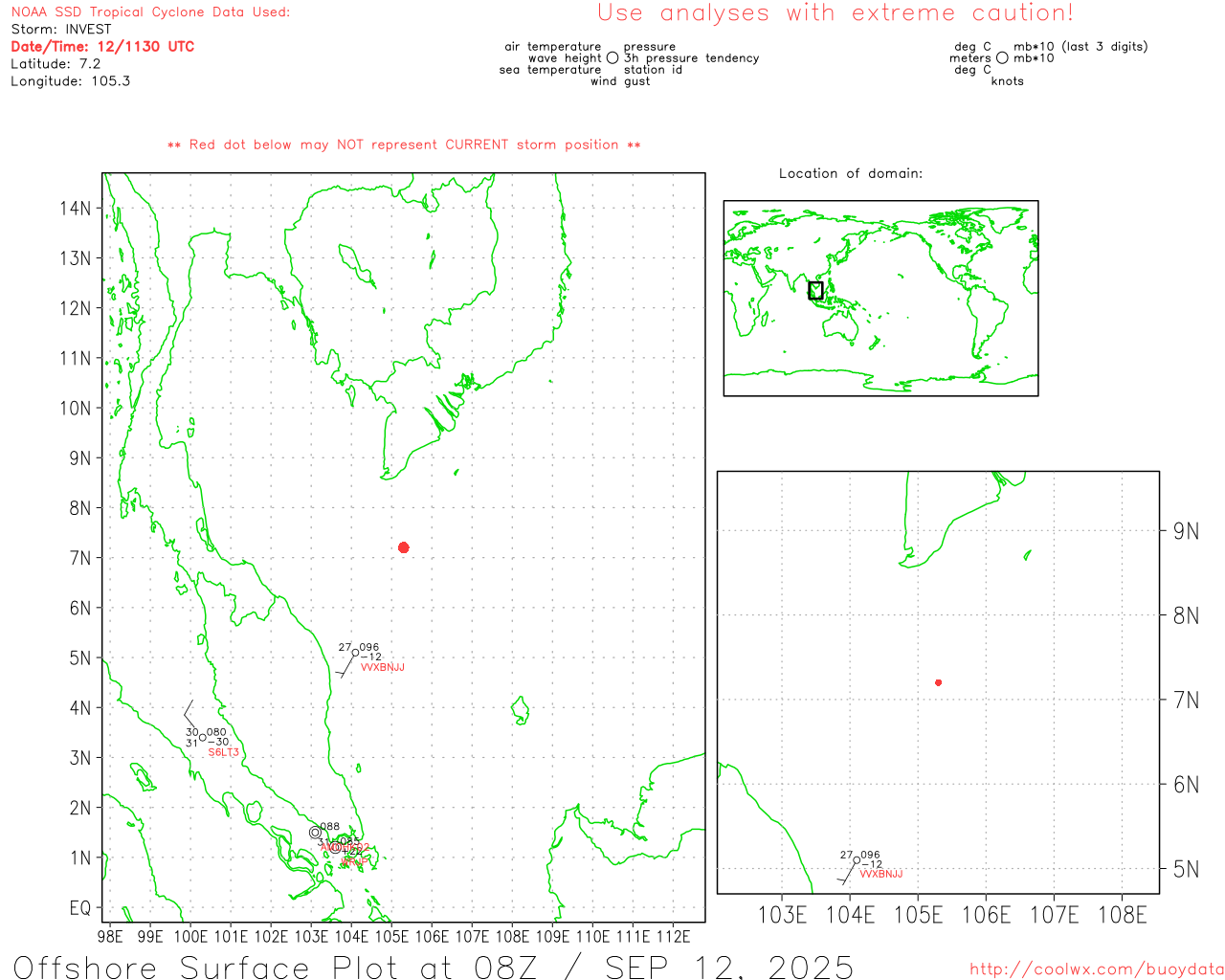
Task: Click the '3h pressure tendency' legend label
Action: (691, 58)
